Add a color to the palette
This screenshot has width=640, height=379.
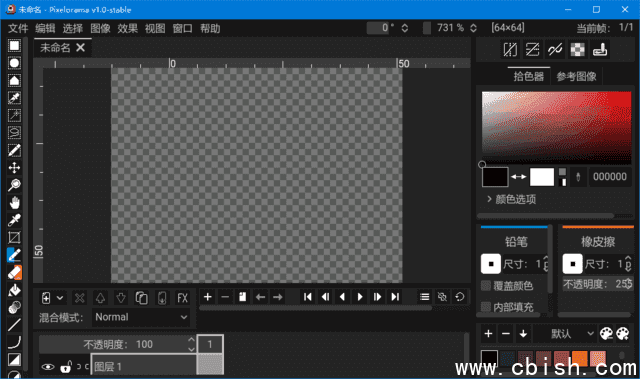(488, 334)
